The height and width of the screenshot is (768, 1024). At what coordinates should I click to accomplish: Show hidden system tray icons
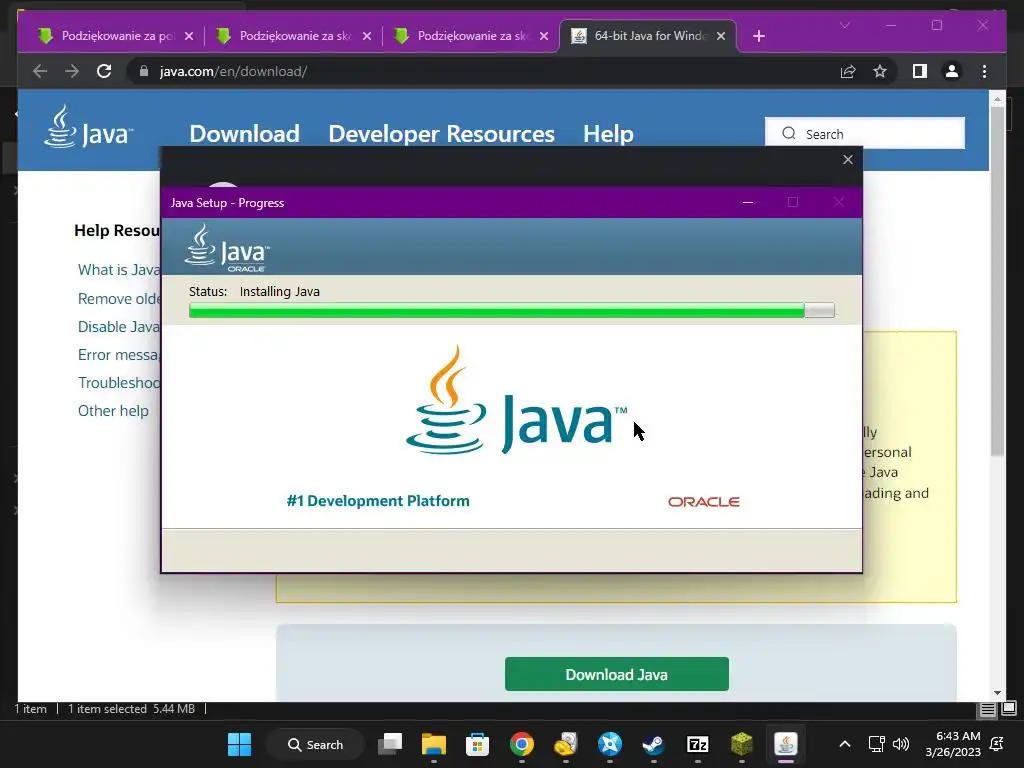click(844, 744)
